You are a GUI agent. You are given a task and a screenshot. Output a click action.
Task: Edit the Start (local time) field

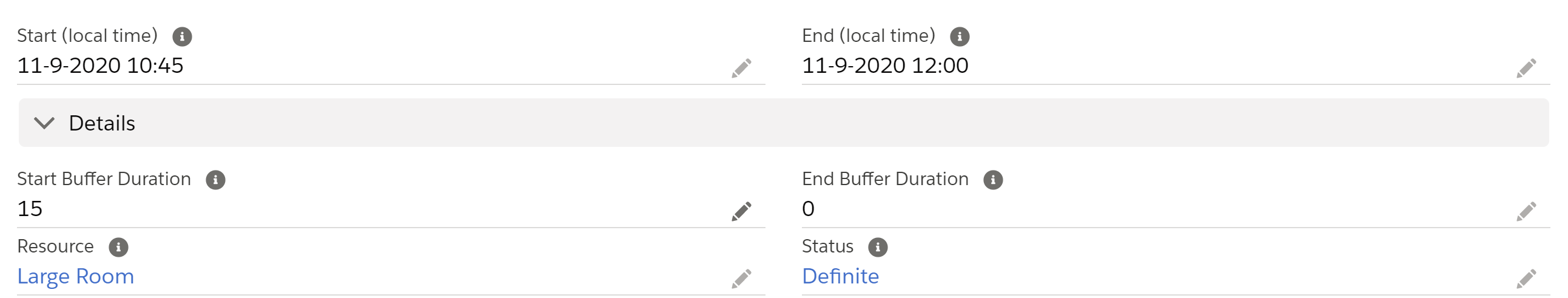click(x=741, y=67)
